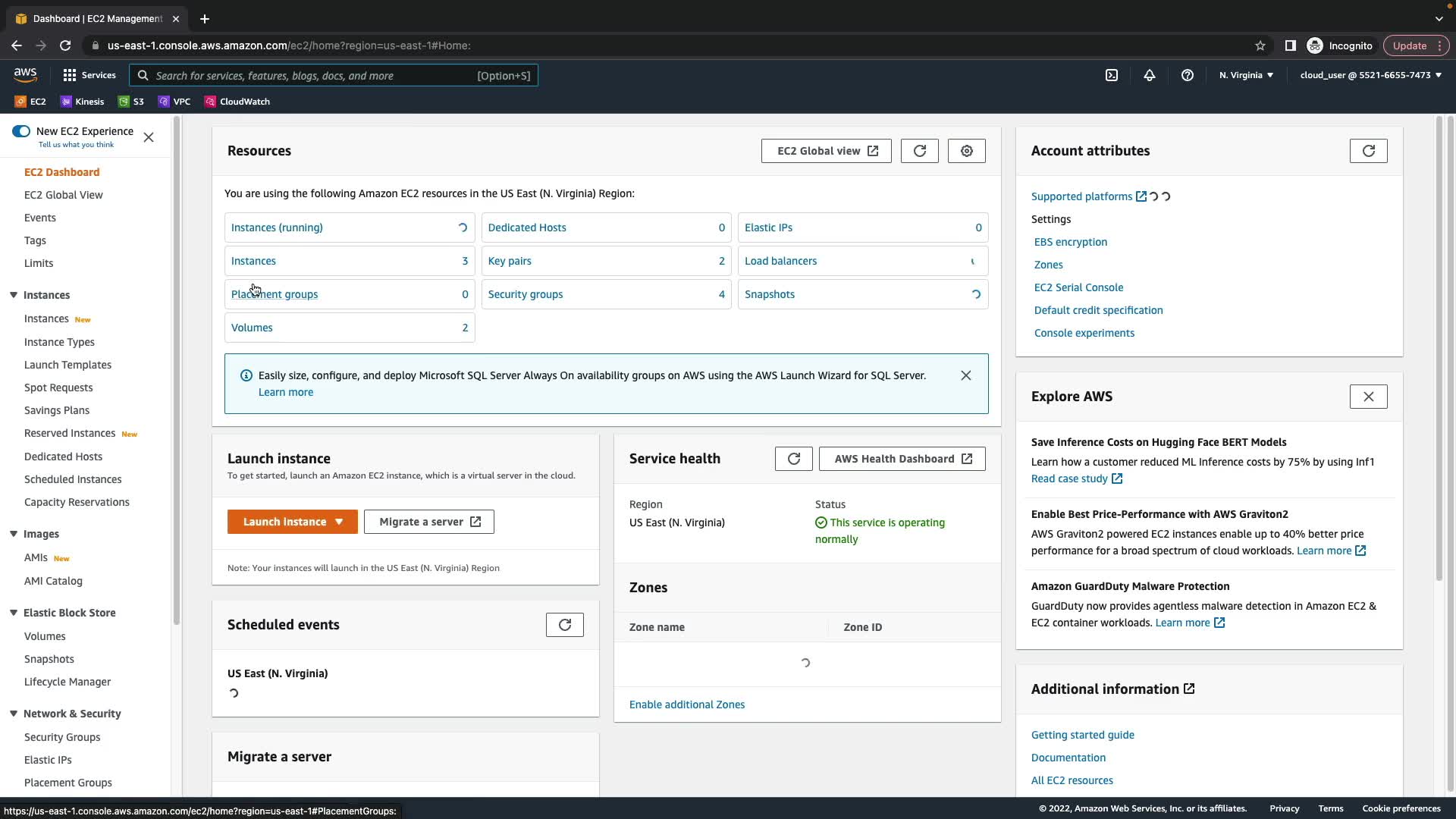Expand the cloud_user account menu
The image size is (1456, 819).
tap(1370, 75)
